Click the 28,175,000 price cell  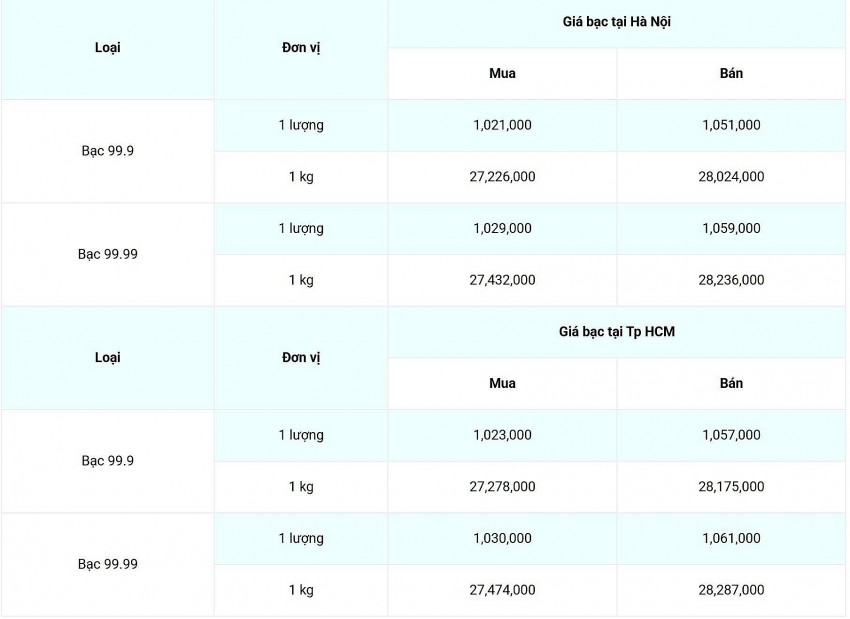731,487
